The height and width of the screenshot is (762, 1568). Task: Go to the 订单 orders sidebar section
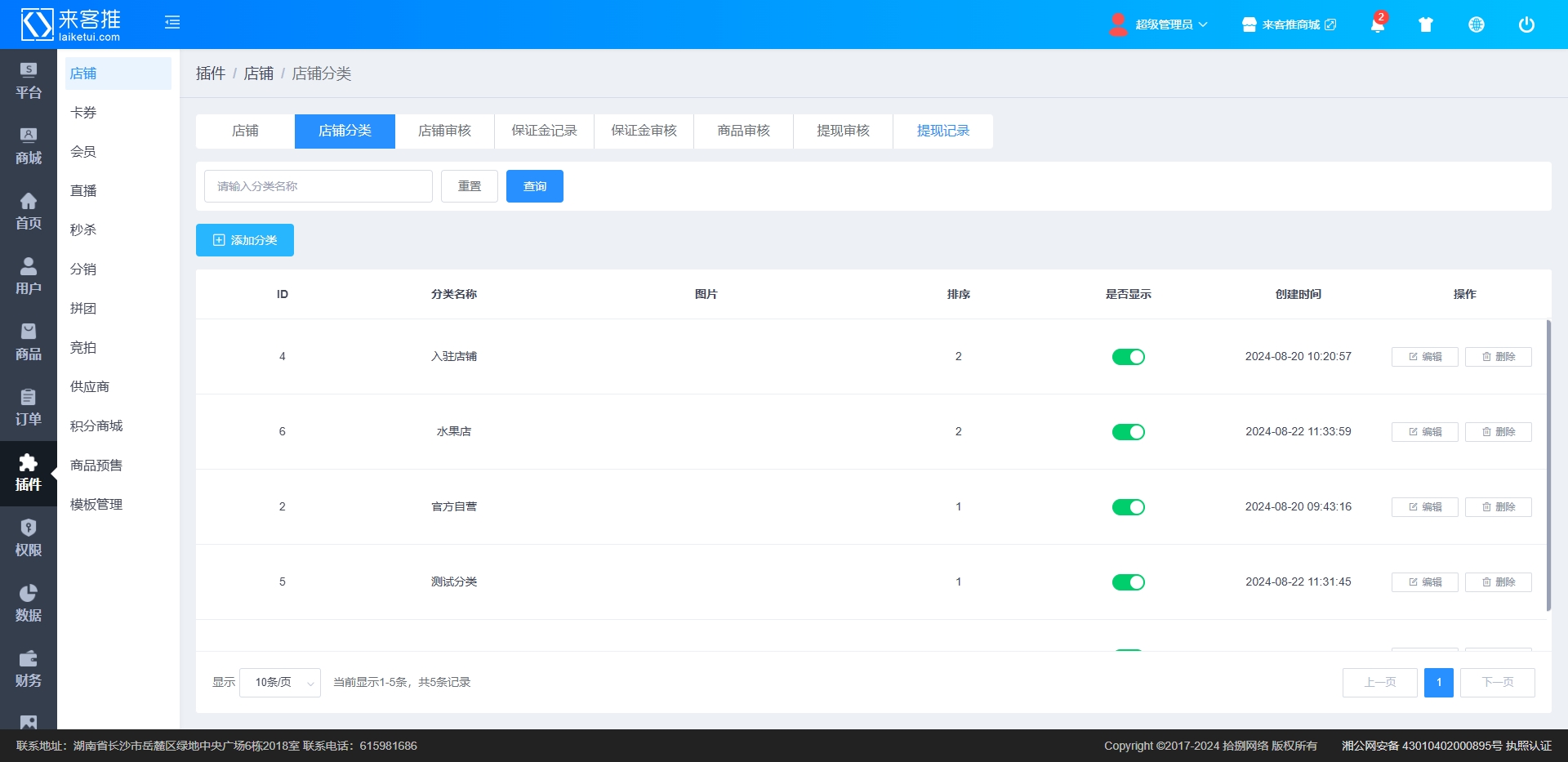pos(29,408)
